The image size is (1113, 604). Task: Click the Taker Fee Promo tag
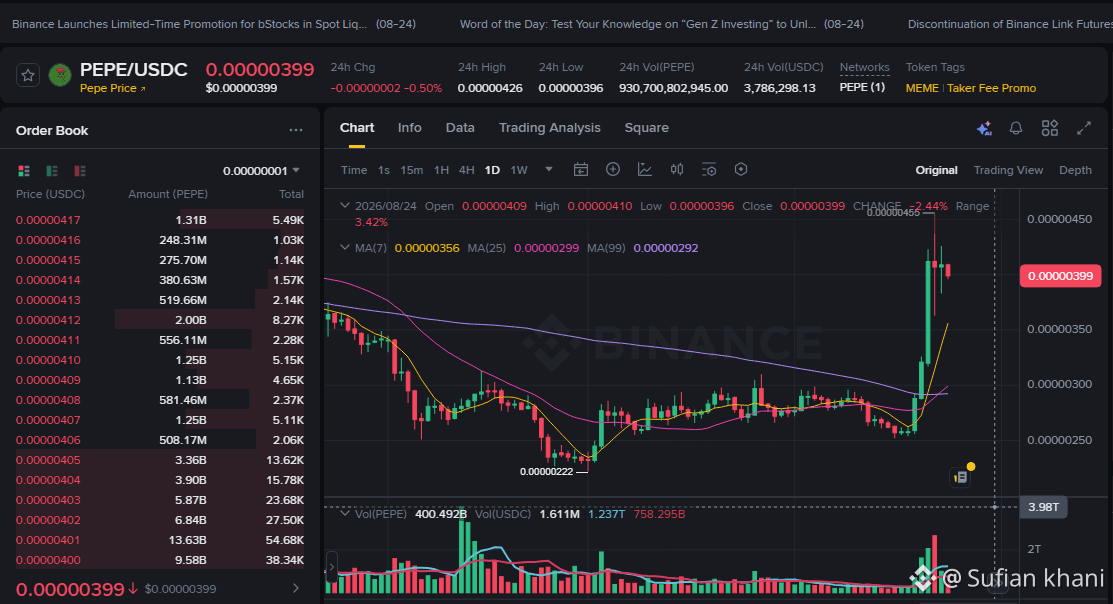pos(992,88)
